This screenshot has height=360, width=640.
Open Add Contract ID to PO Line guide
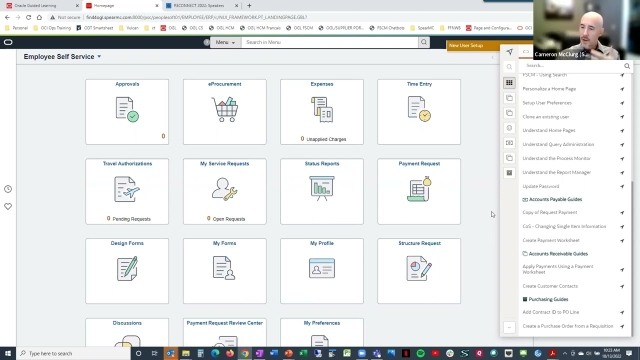(x=551, y=312)
